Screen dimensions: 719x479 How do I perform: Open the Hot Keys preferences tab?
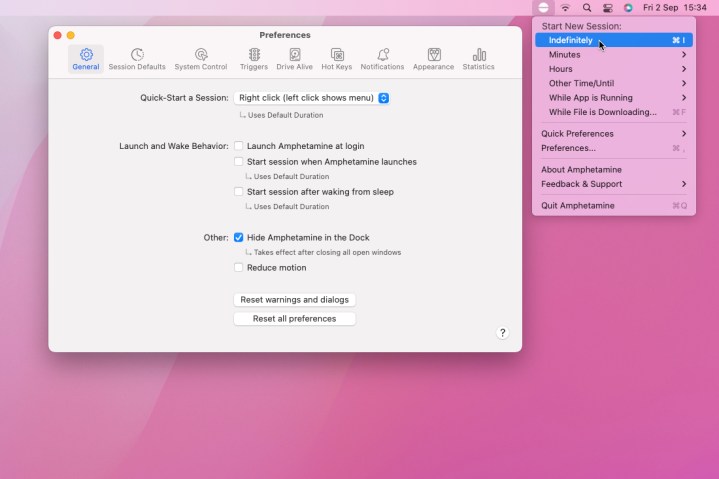click(x=337, y=59)
